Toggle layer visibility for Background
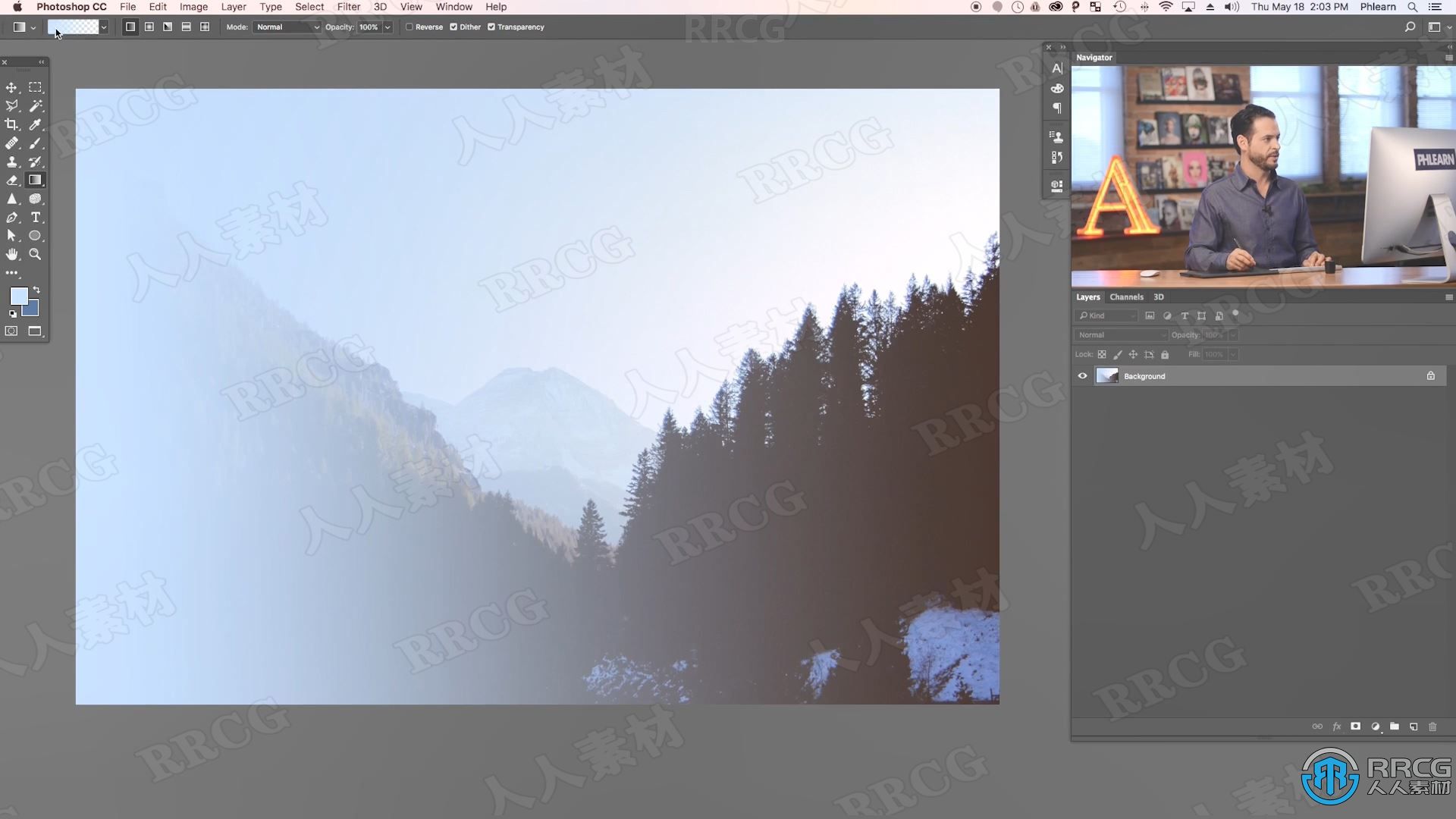 pyautogui.click(x=1082, y=376)
